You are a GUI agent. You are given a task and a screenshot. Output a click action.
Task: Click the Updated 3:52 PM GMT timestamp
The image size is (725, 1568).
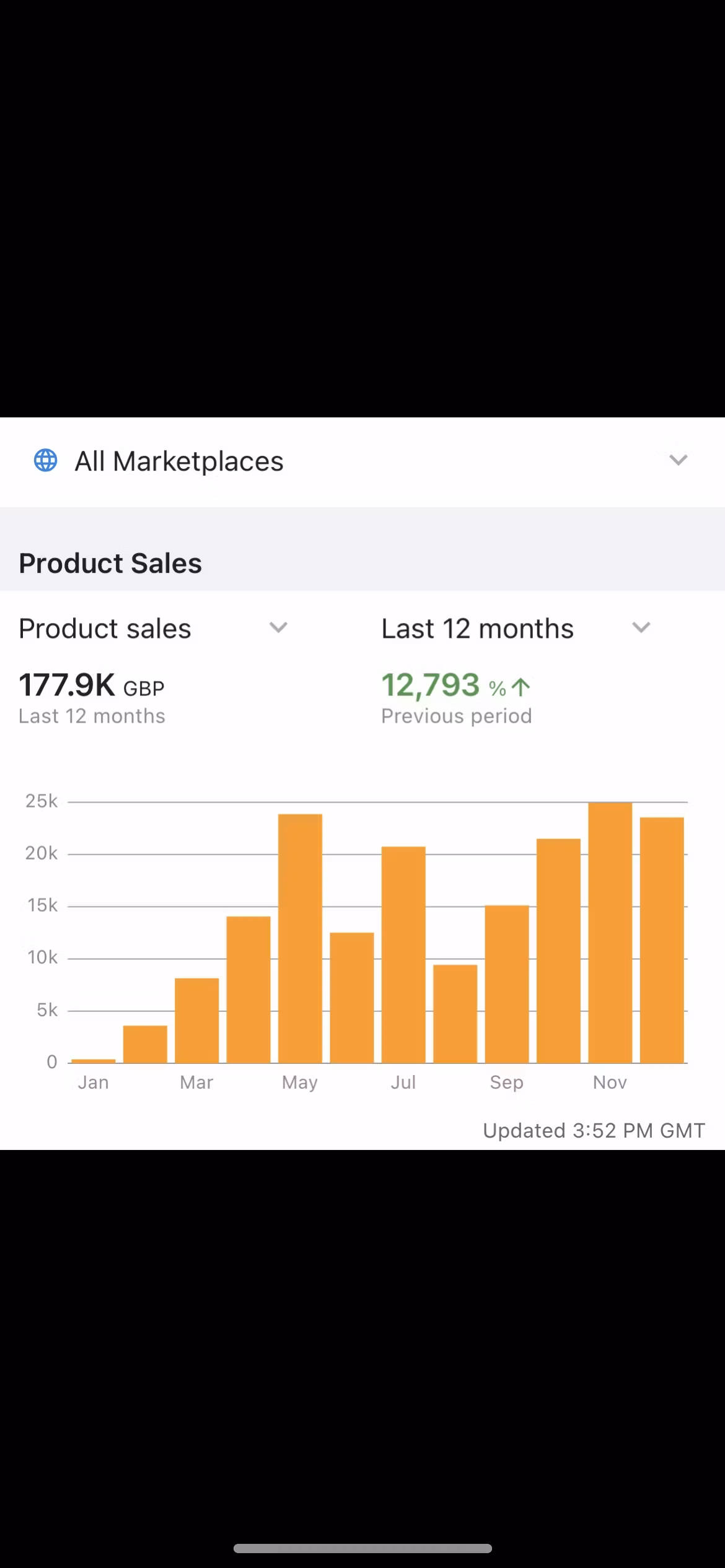click(594, 1130)
